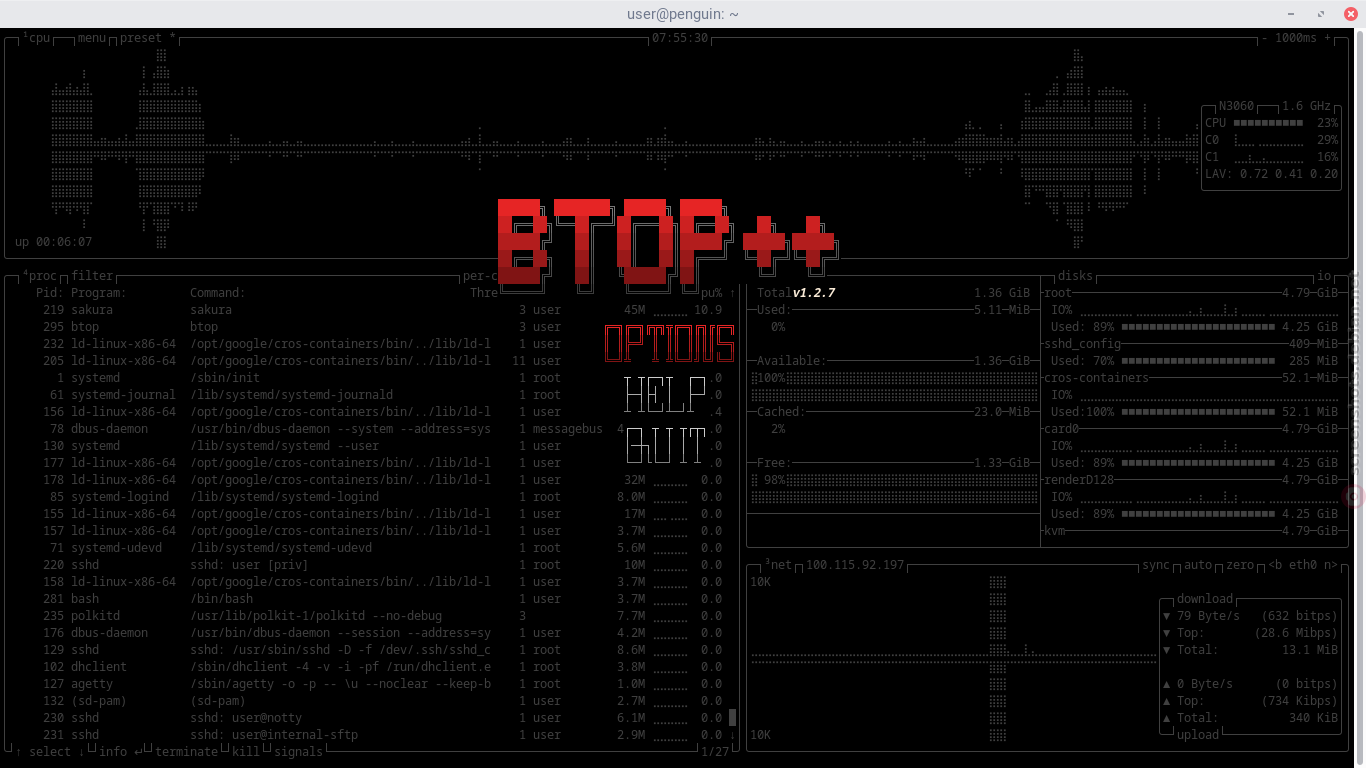
Task: Select process row 85 systemd-logind
Action: (x=366, y=497)
